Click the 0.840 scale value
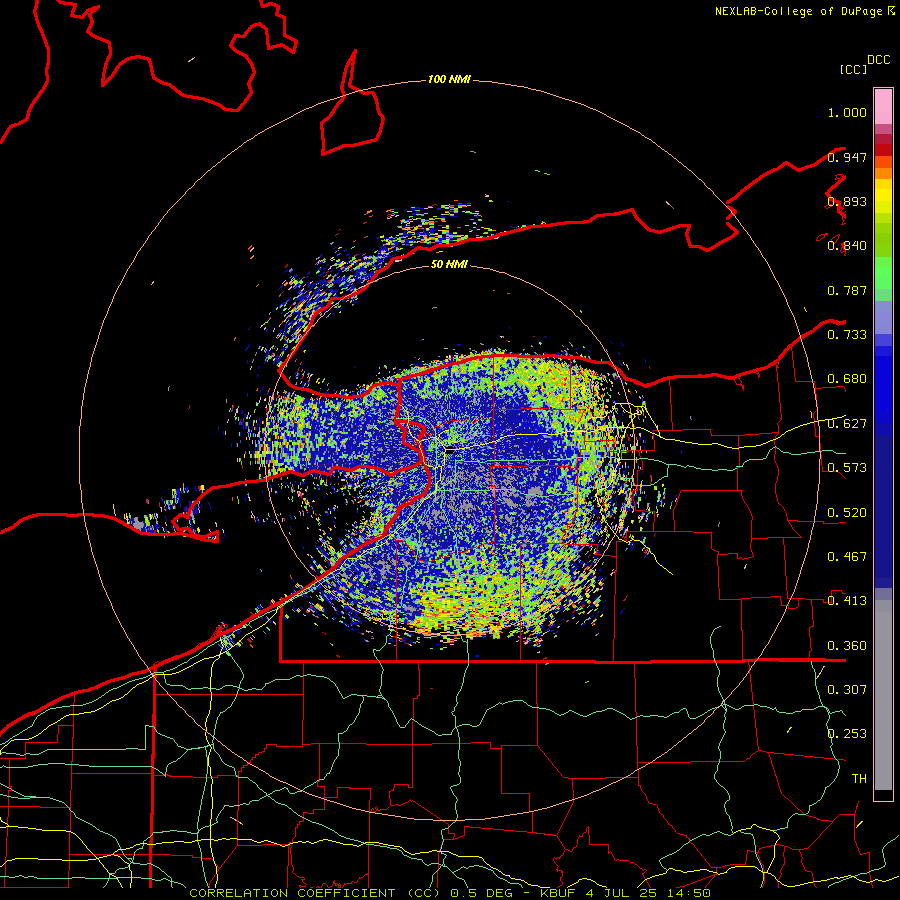The height and width of the screenshot is (900, 900). (x=847, y=246)
